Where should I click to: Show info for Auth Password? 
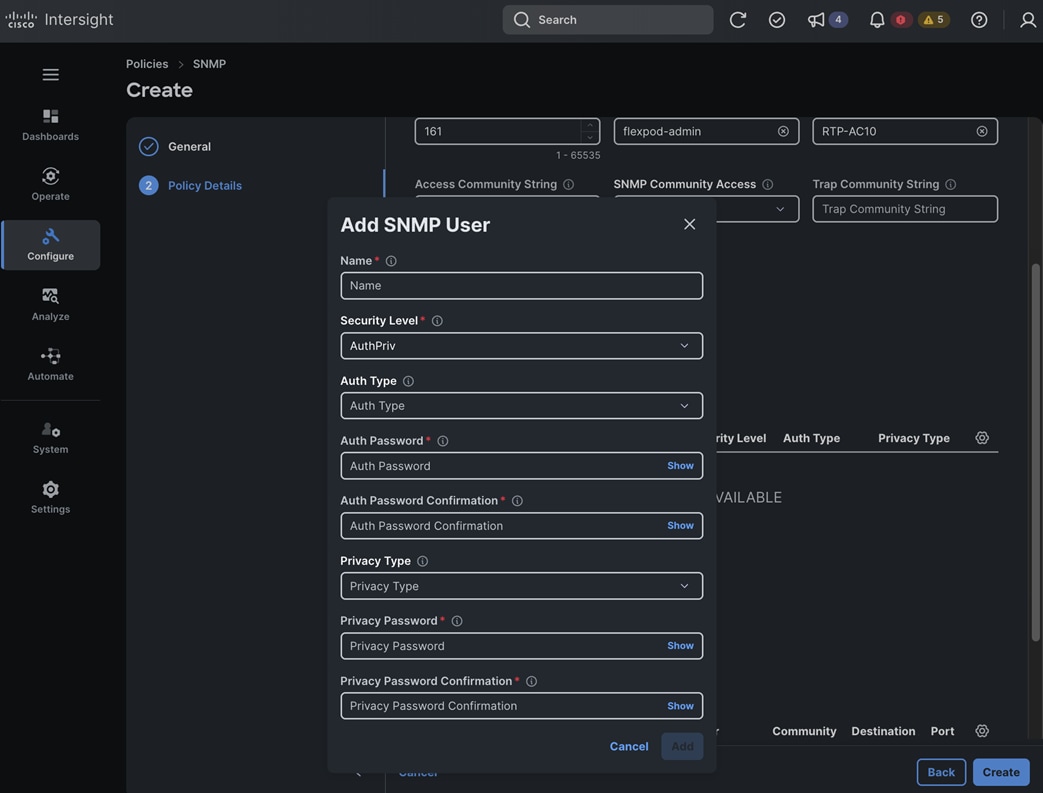(x=443, y=441)
